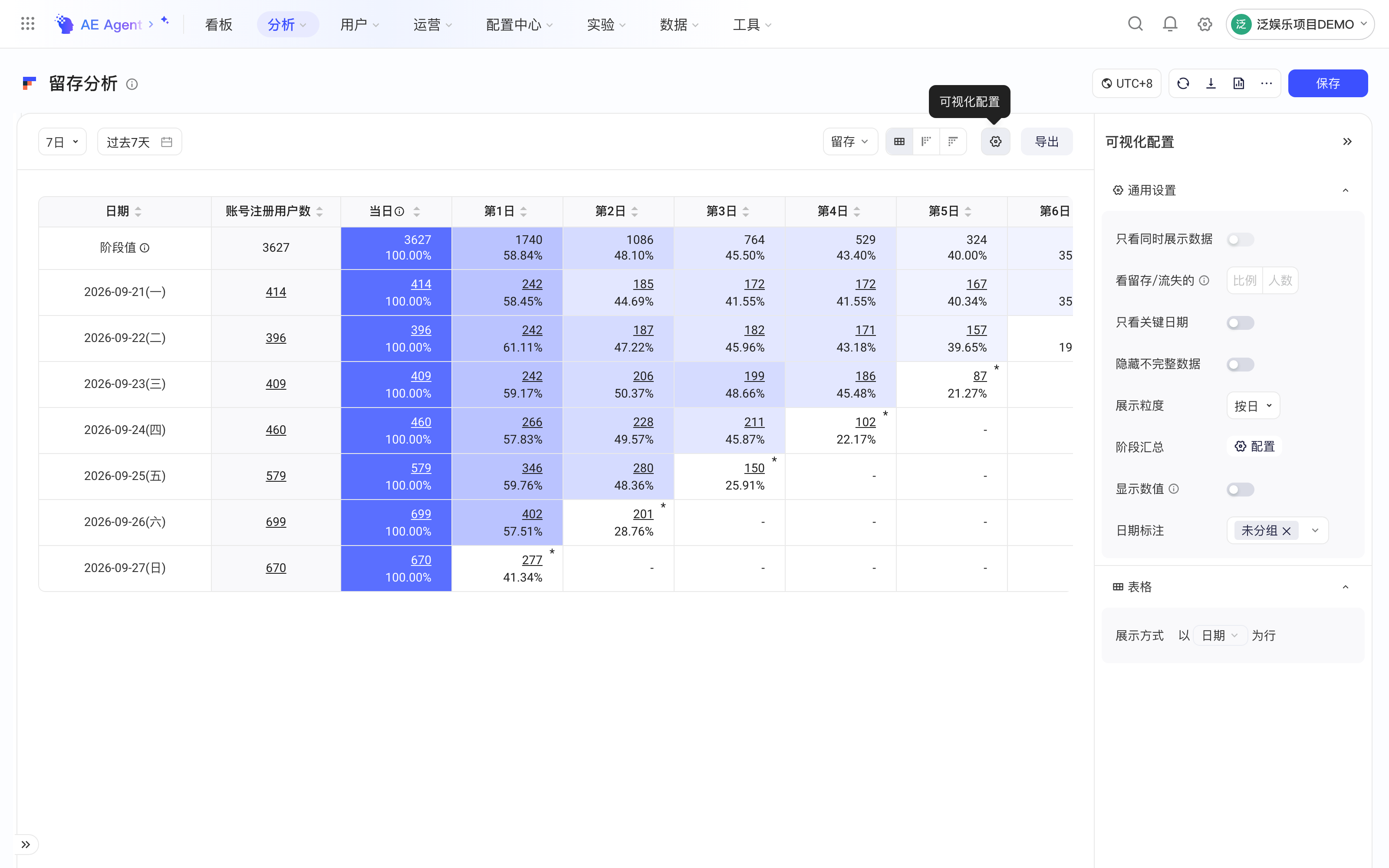The height and width of the screenshot is (868, 1389).
Task: Expand the sidebar with the bottom-left double arrow
Action: [x=26, y=845]
